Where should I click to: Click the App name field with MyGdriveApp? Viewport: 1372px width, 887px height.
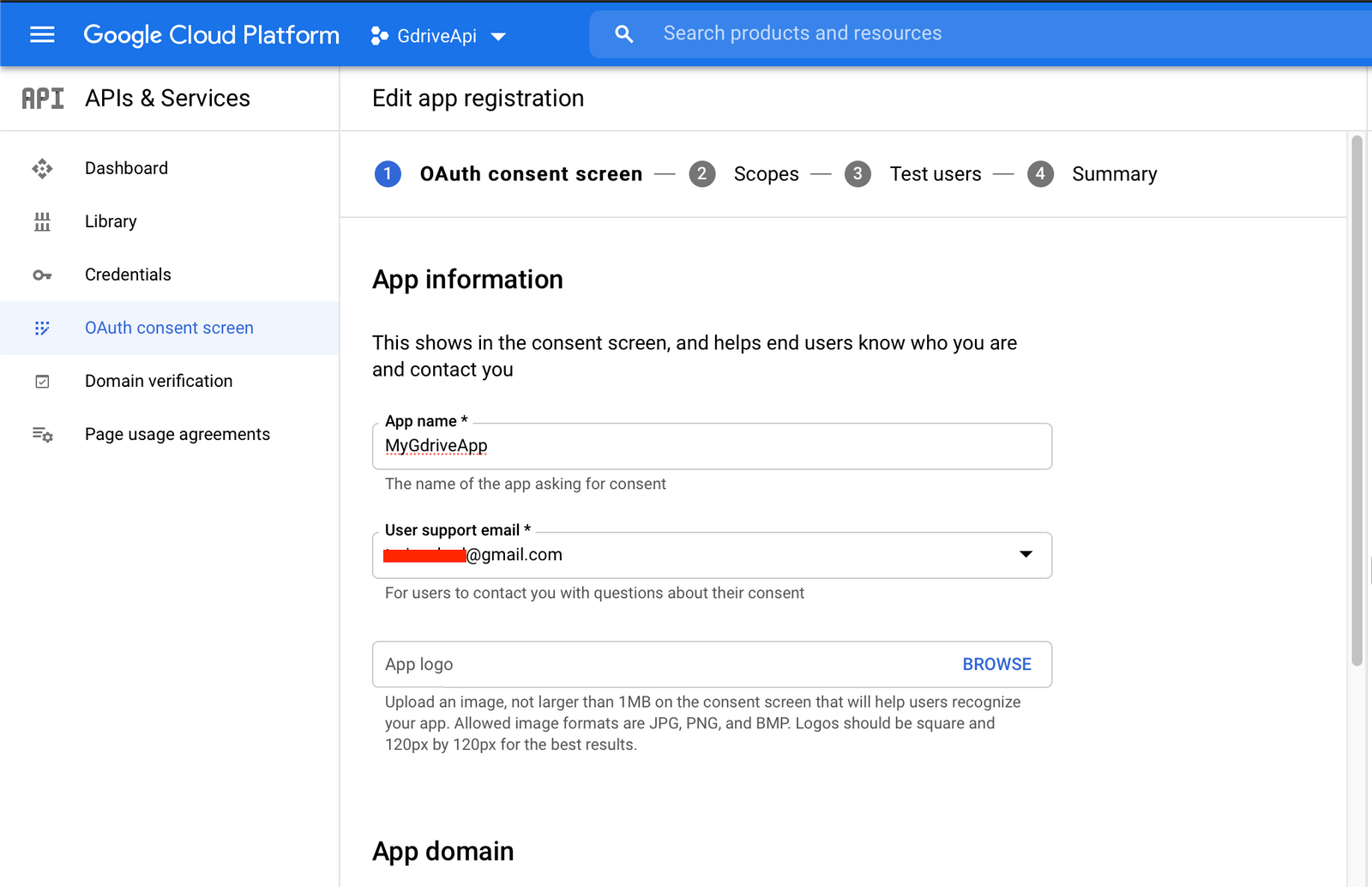[x=712, y=446]
